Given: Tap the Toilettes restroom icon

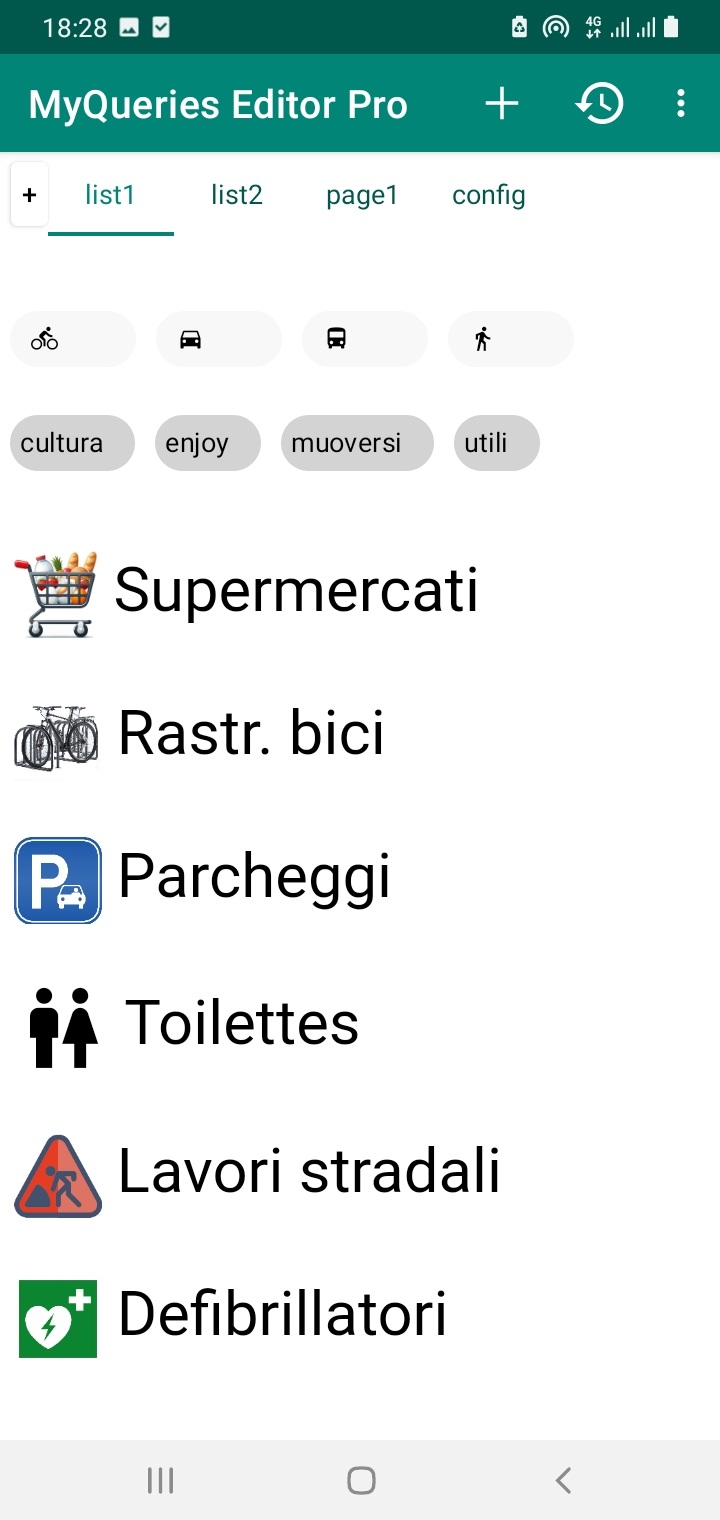Looking at the screenshot, I should [x=63, y=1027].
